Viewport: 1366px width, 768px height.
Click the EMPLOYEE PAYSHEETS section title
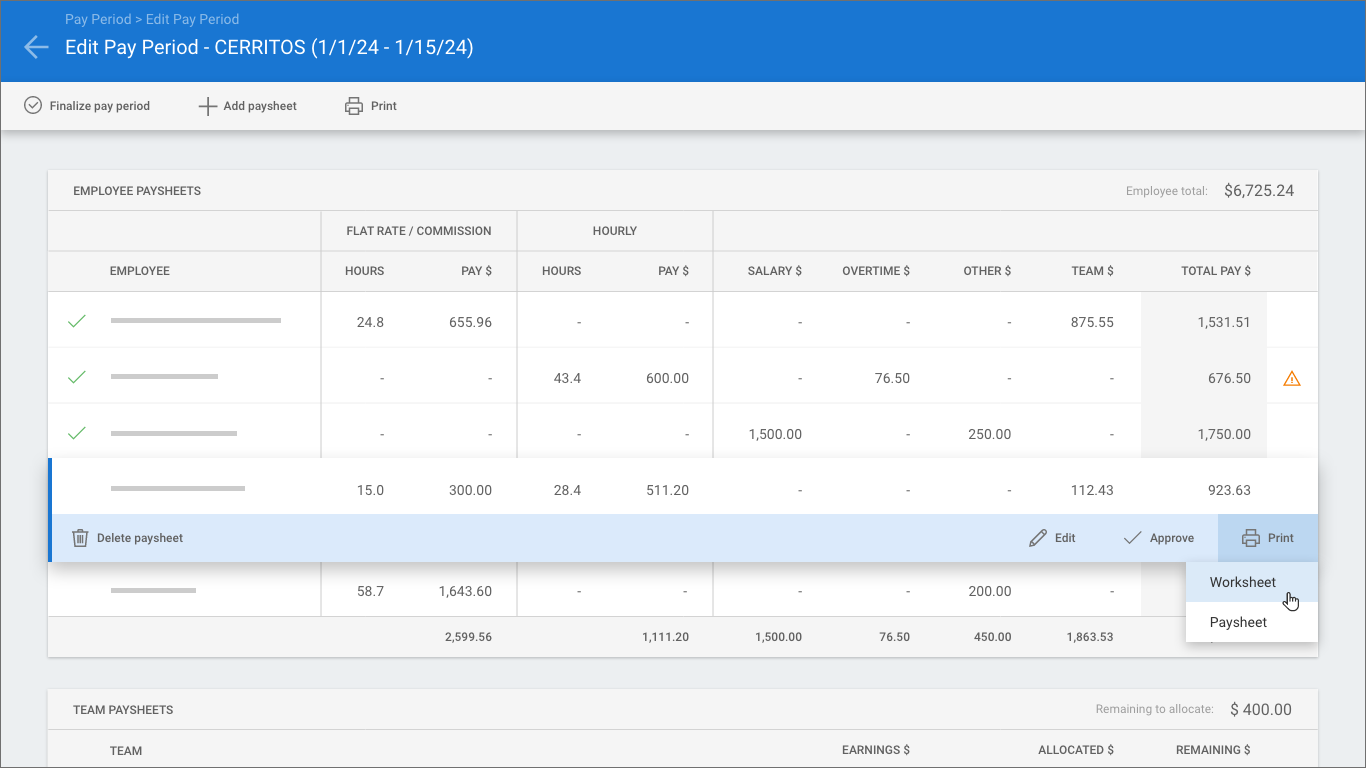(137, 191)
